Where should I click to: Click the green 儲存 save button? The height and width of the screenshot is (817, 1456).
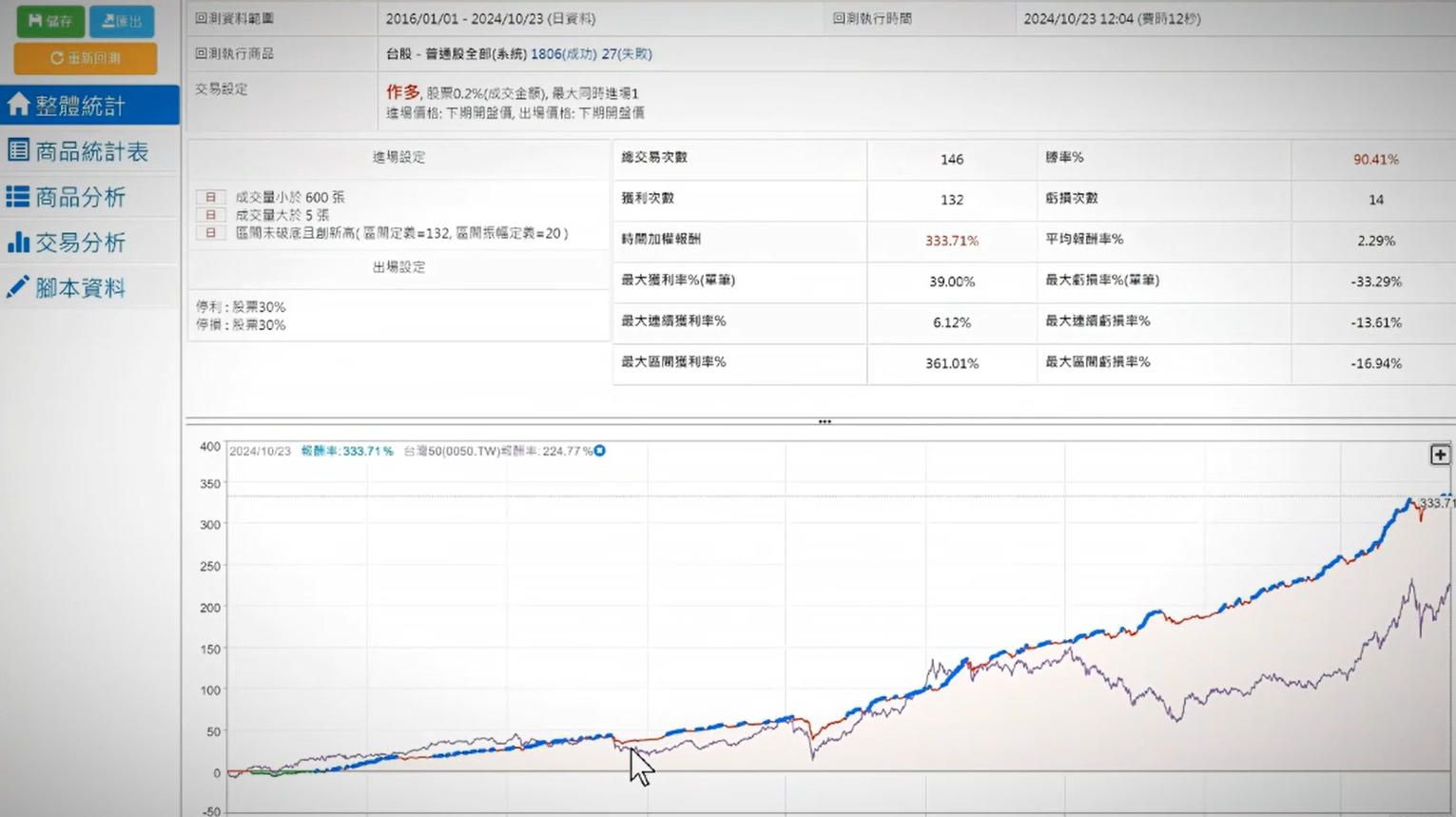point(50,21)
